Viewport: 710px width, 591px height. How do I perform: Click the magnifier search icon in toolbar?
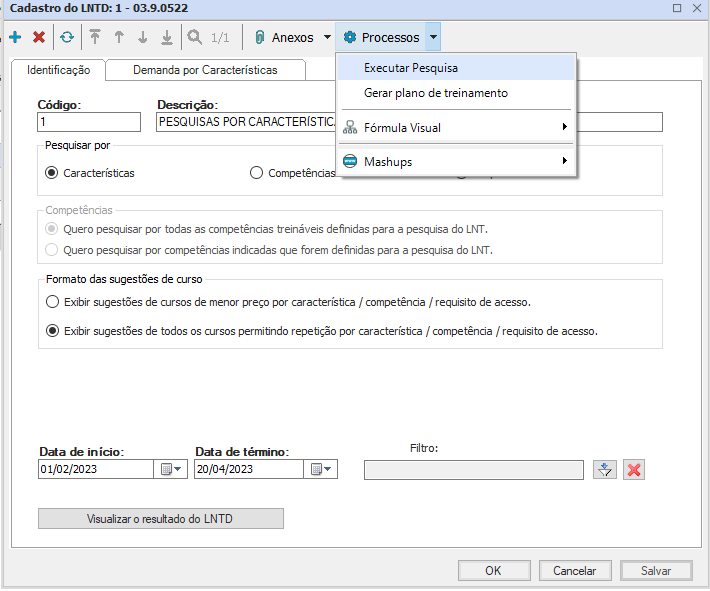point(194,37)
